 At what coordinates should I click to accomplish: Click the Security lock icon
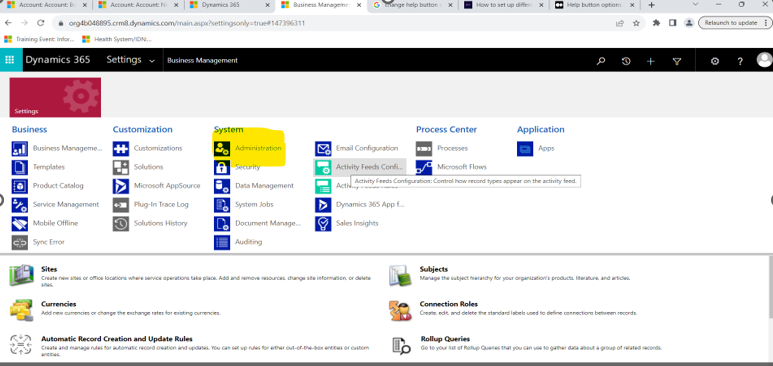(222, 167)
